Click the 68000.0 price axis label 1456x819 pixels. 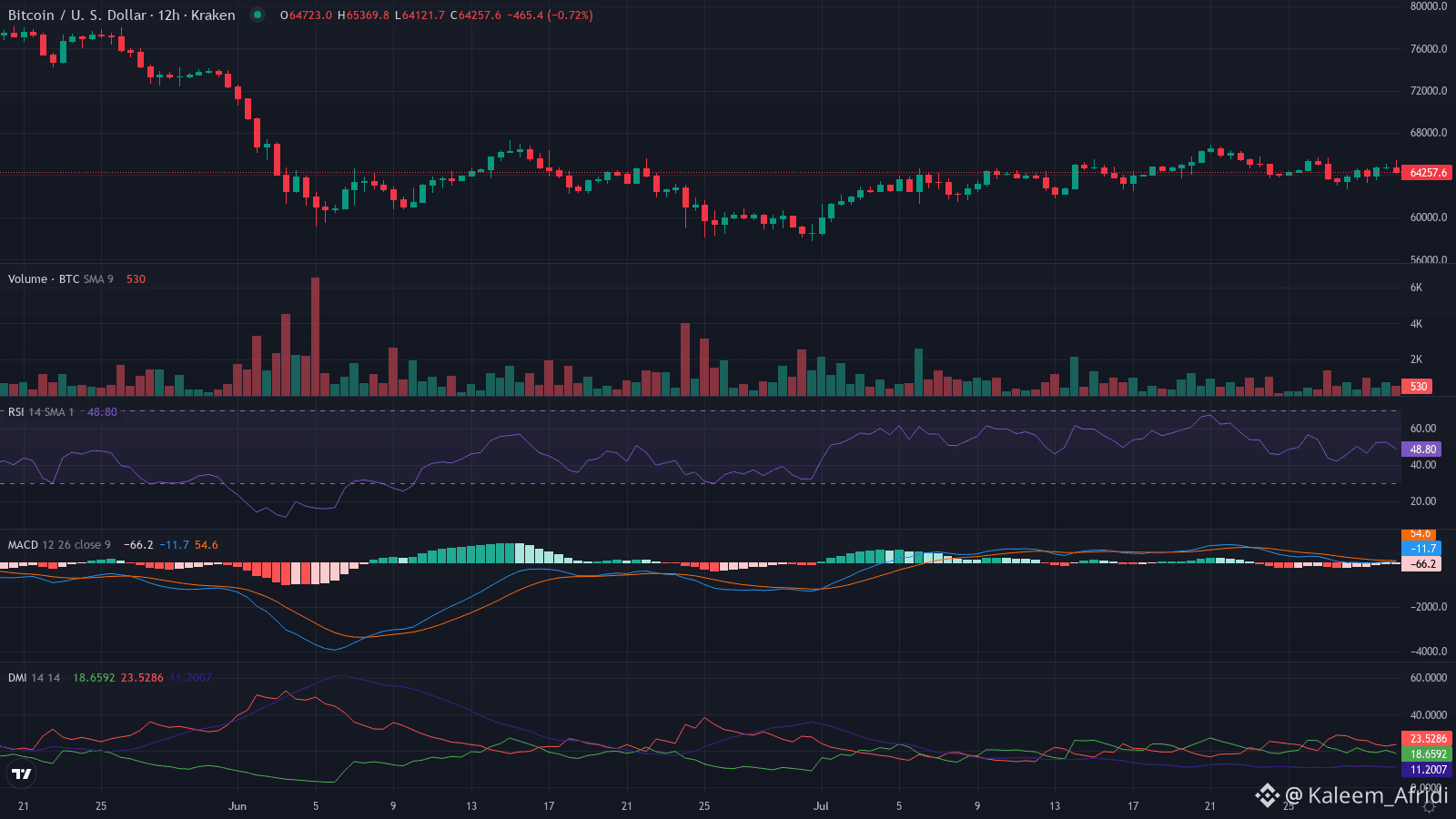pyautogui.click(x=1429, y=133)
